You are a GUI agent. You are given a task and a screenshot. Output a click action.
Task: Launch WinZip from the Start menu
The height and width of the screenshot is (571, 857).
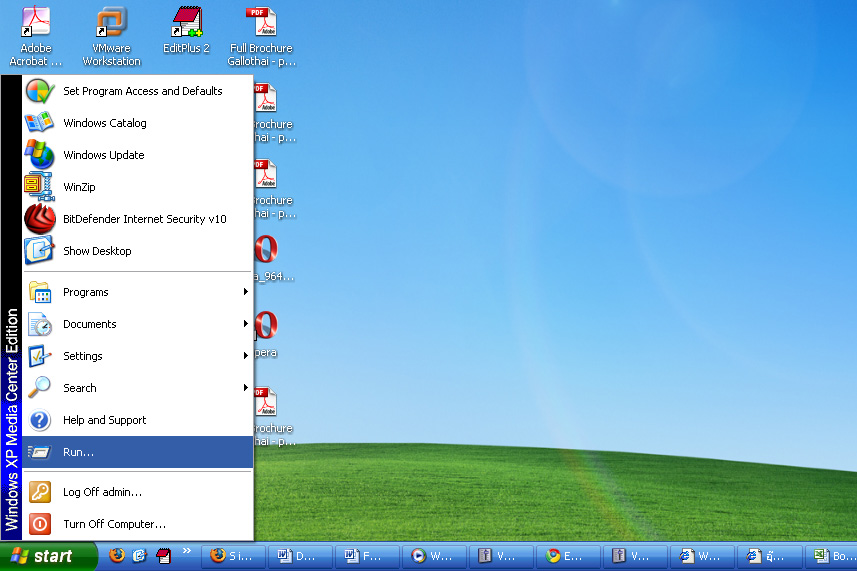coord(138,187)
